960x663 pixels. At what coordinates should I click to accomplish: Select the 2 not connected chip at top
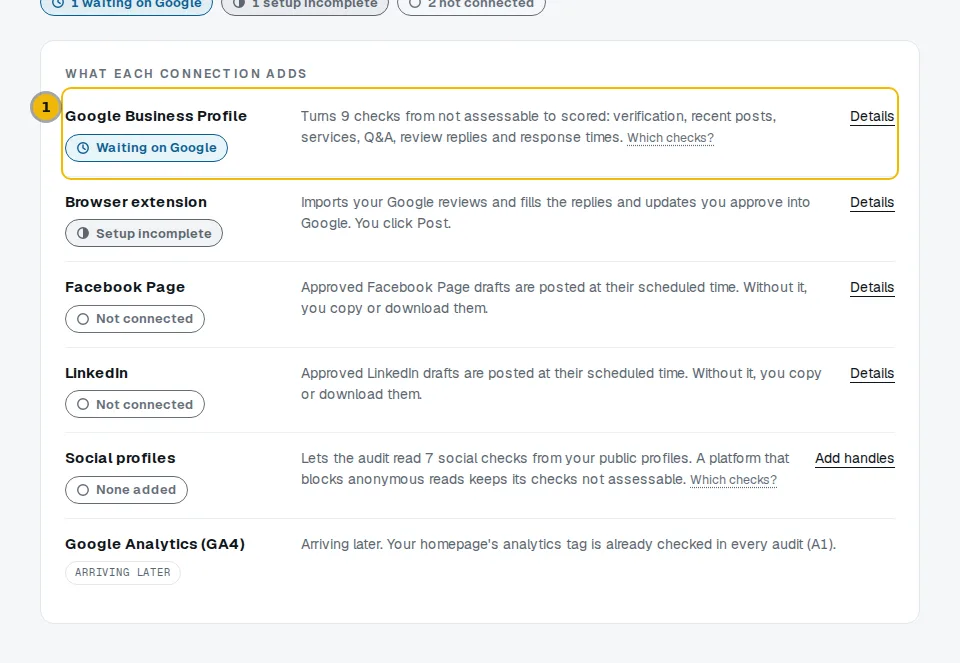click(x=471, y=4)
